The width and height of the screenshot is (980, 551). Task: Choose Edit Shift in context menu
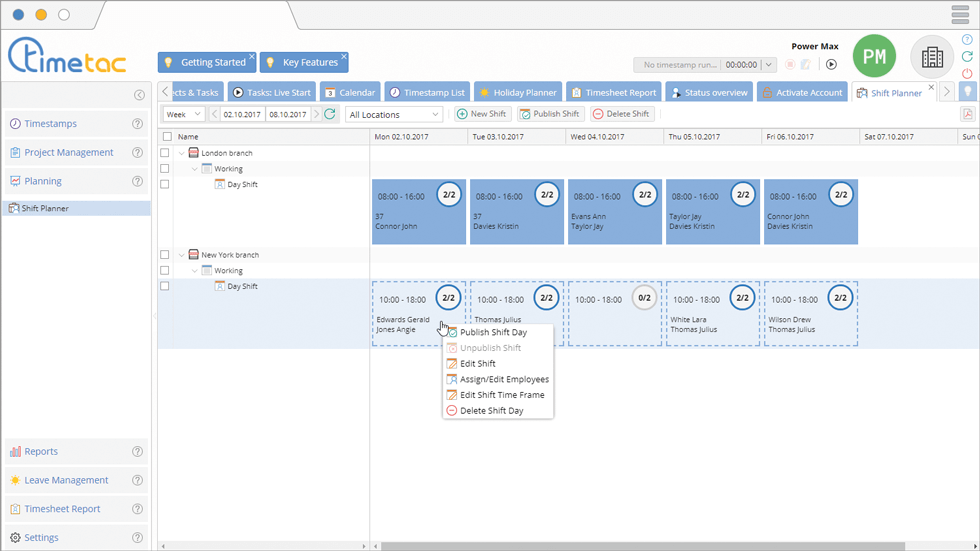point(498,364)
